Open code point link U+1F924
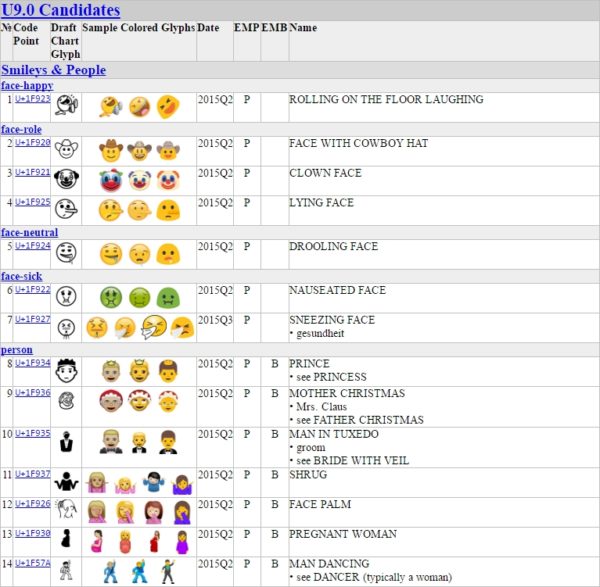The height and width of the screenshot is (587, 600). [33, 246]
